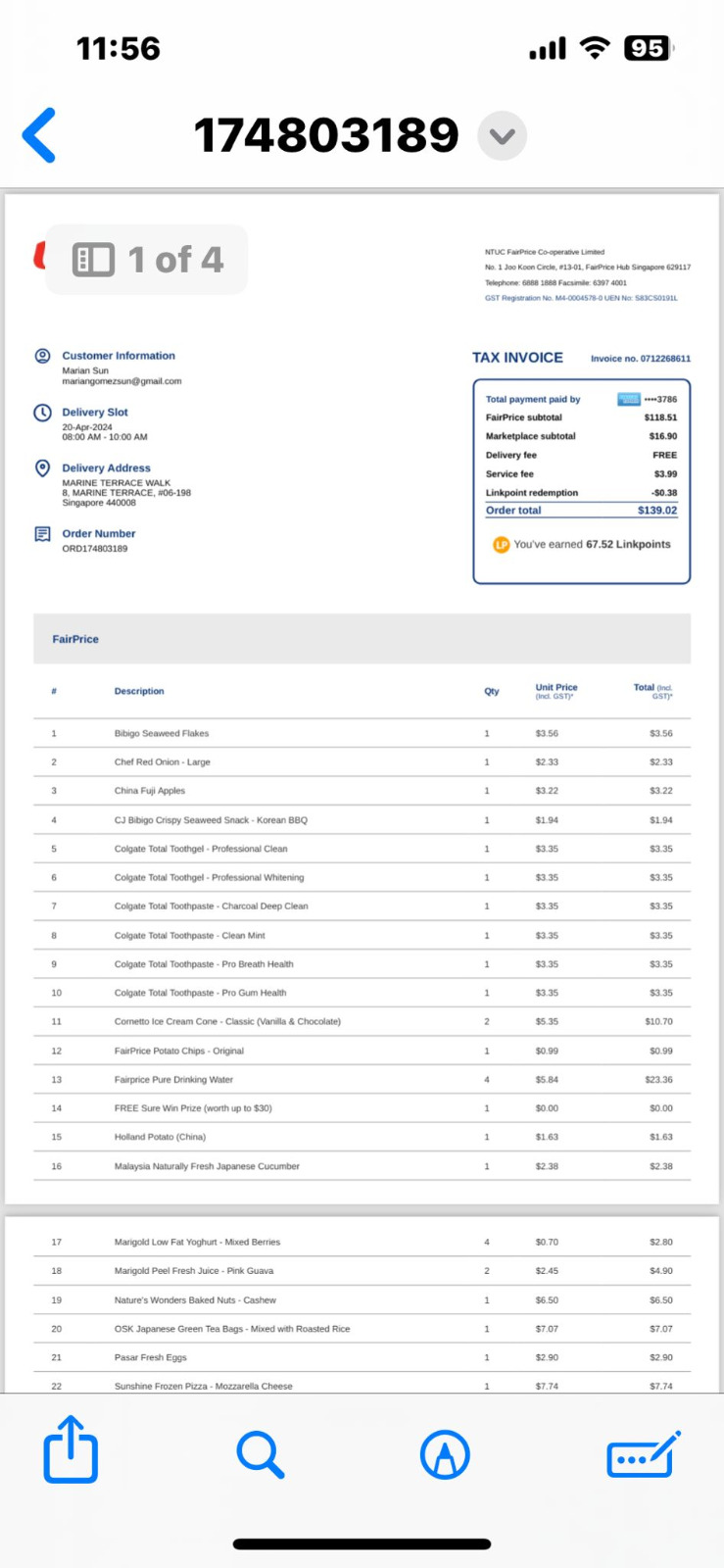Select the Order total $139.02 value
724x1568 pixels.
click(x=657, y=511)
